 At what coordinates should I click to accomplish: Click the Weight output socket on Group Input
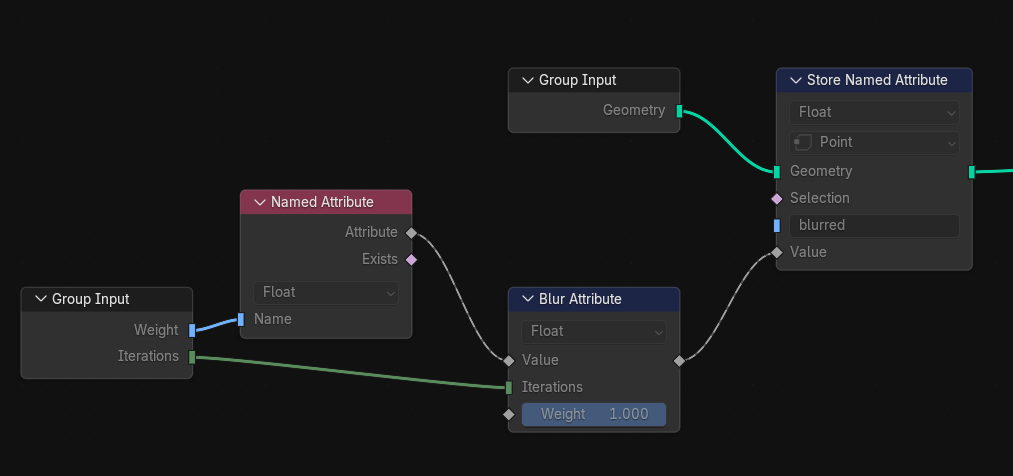click(x=192, y=331)
